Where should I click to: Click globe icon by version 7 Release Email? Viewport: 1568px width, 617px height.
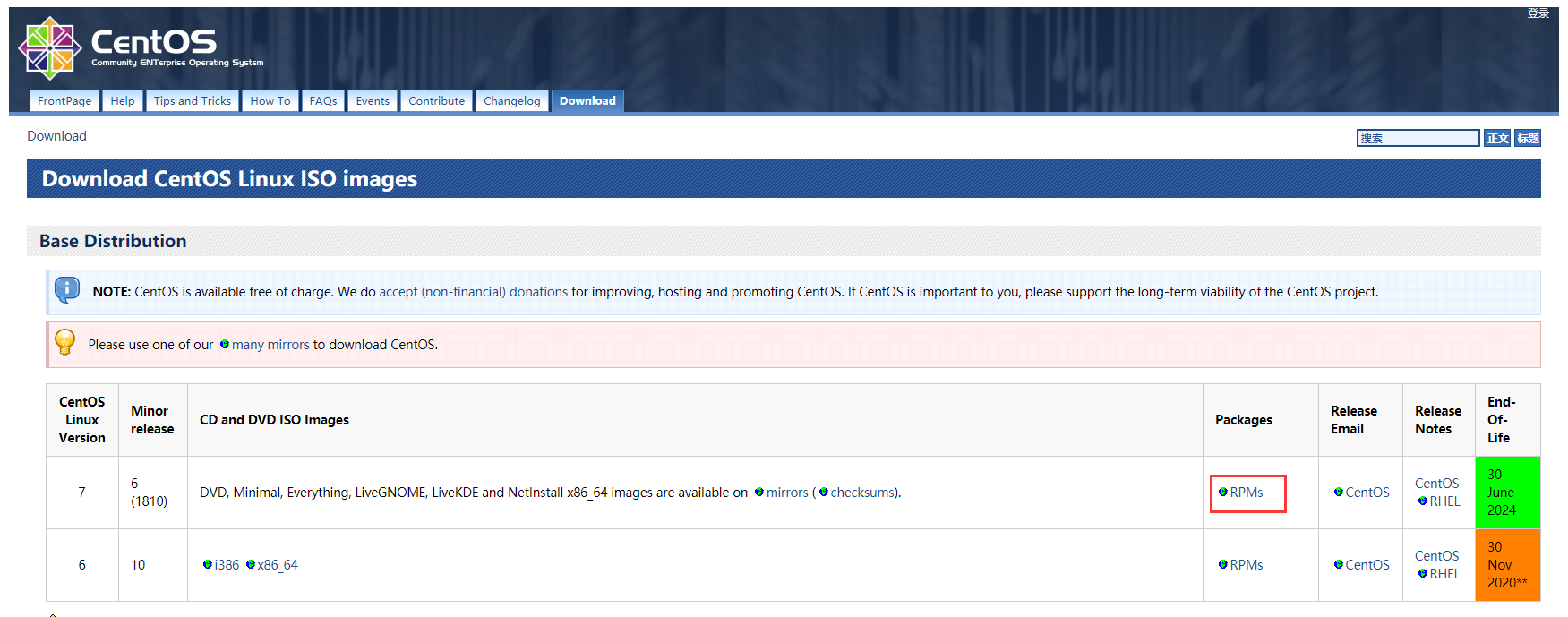1339,492
